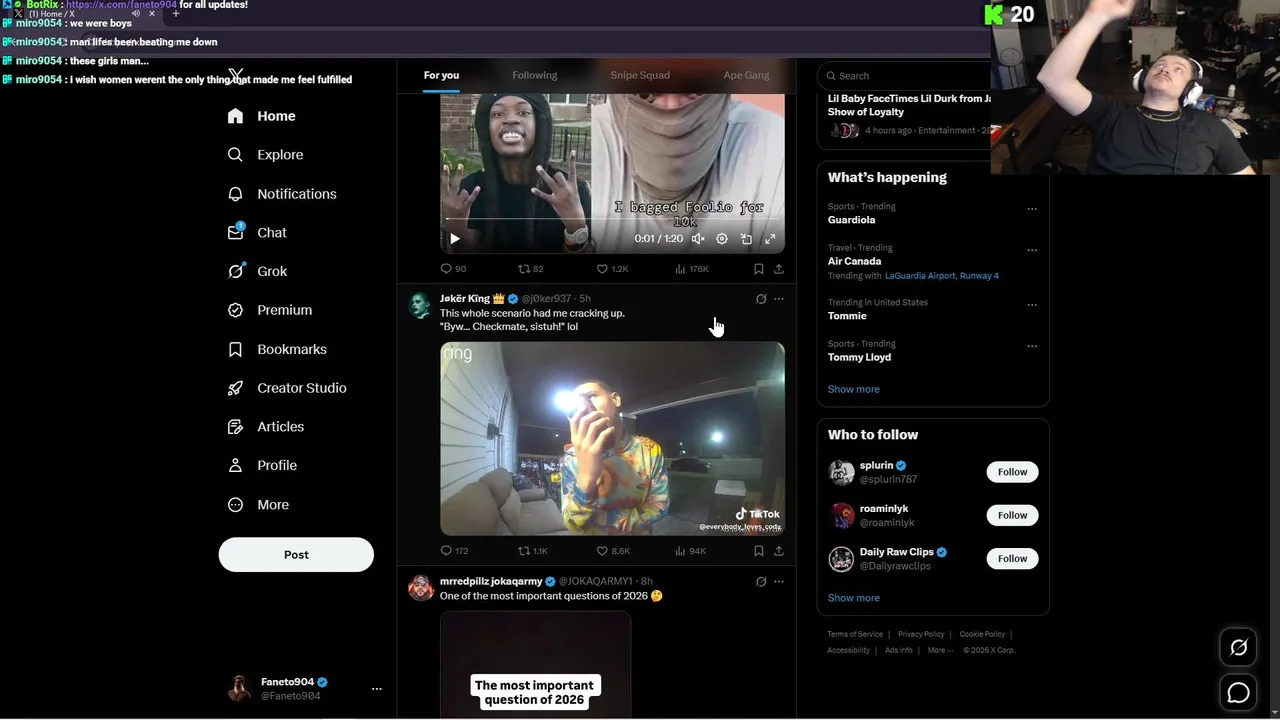
Task: Open a new browser tab
Action: [176, 14]
